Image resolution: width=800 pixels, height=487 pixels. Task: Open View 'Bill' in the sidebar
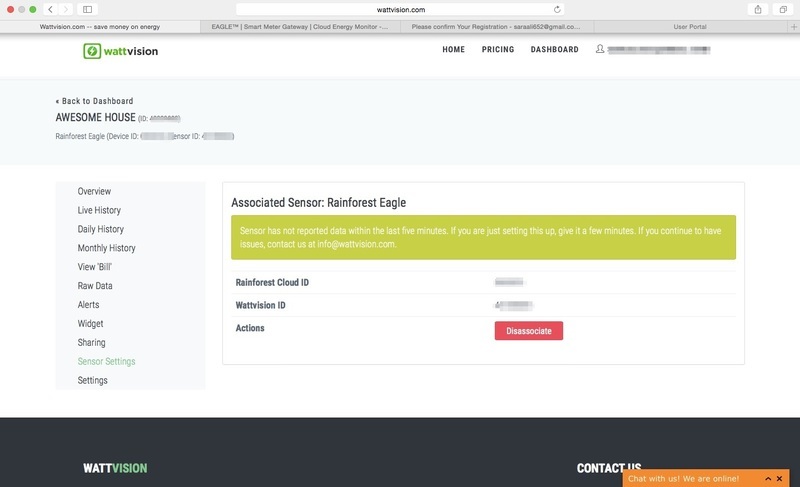[x=94, y=267]
